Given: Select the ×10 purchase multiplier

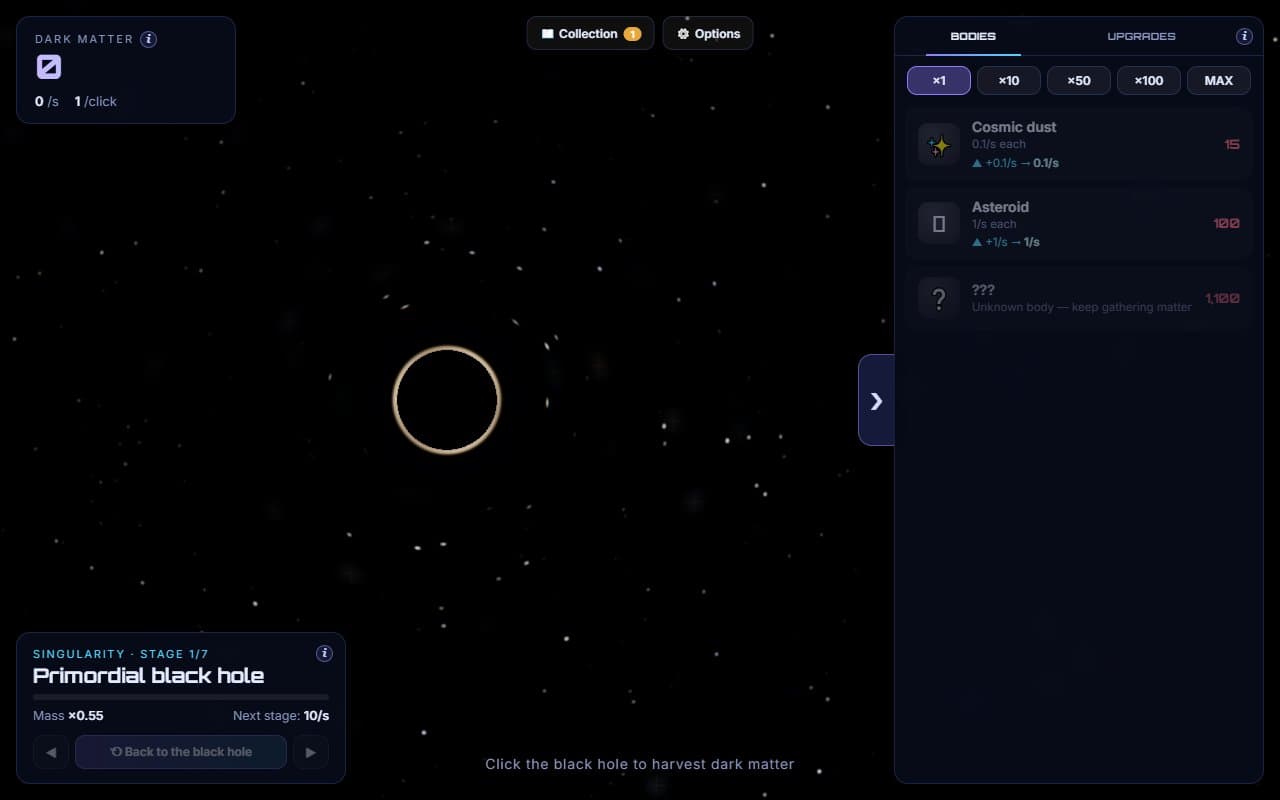Looking at the screenshot, I should point(1009,80).
